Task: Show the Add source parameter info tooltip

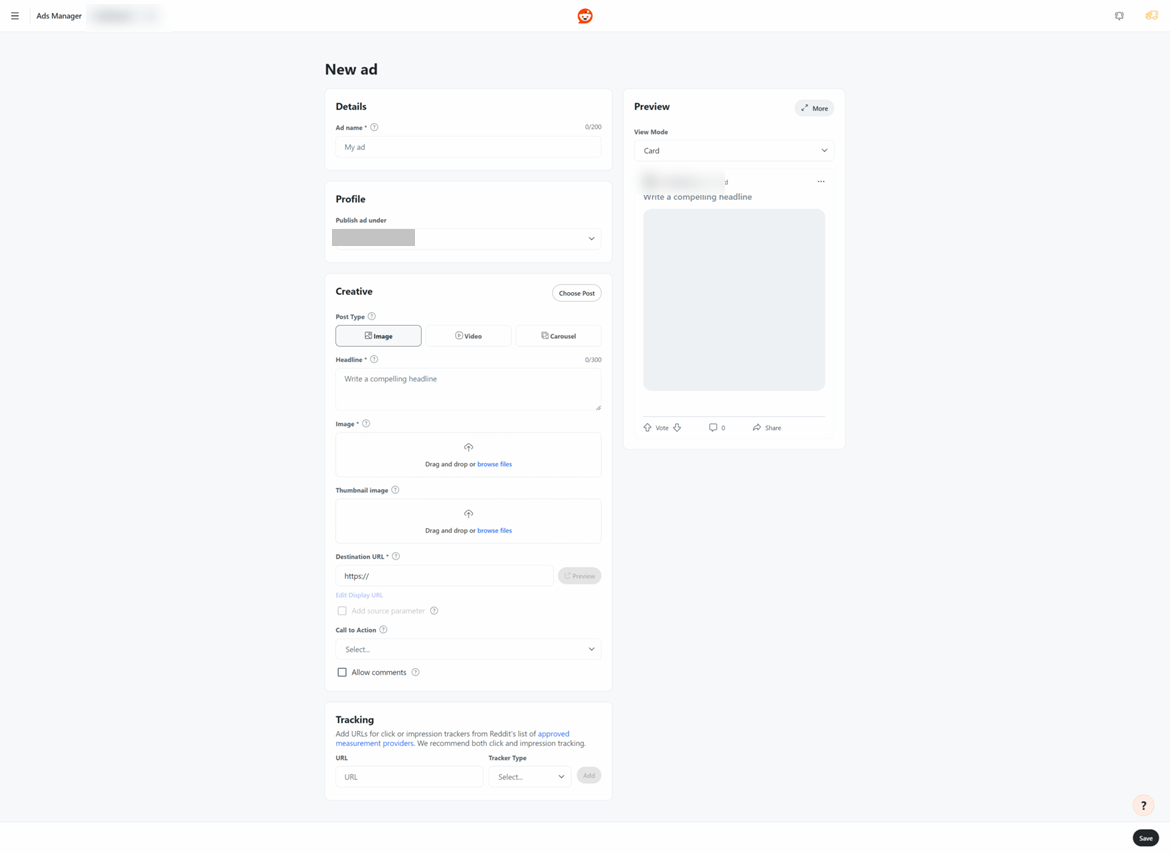Action: tap(434, 611)
